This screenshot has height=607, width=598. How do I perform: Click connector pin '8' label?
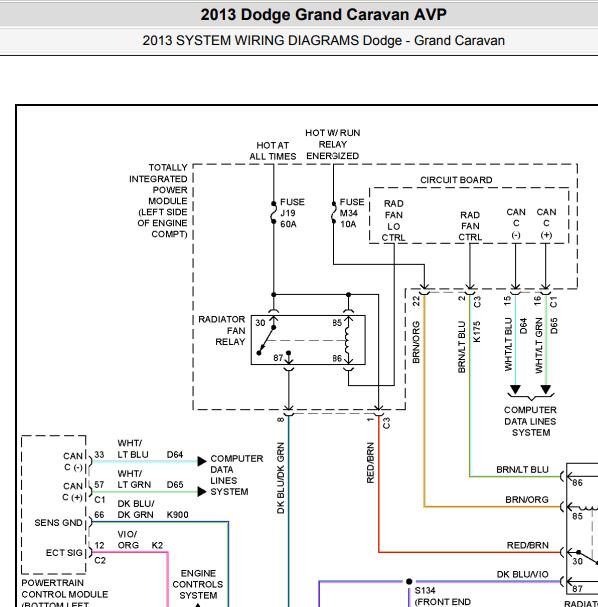click(281, 420)
